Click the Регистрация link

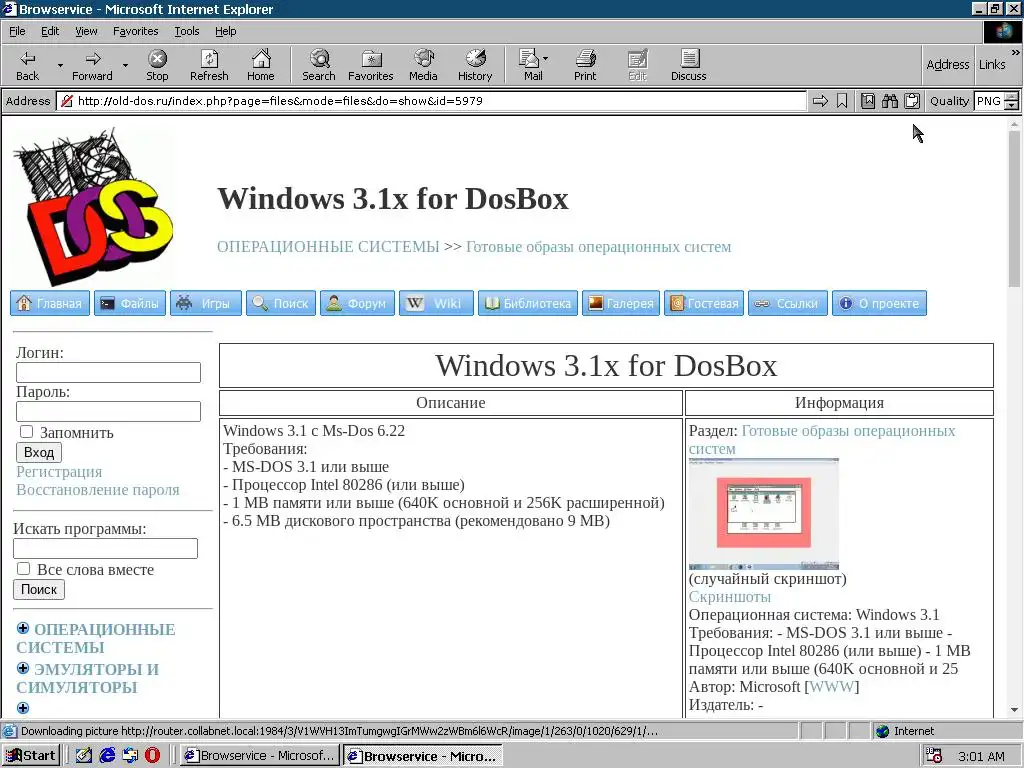point(59,472)
